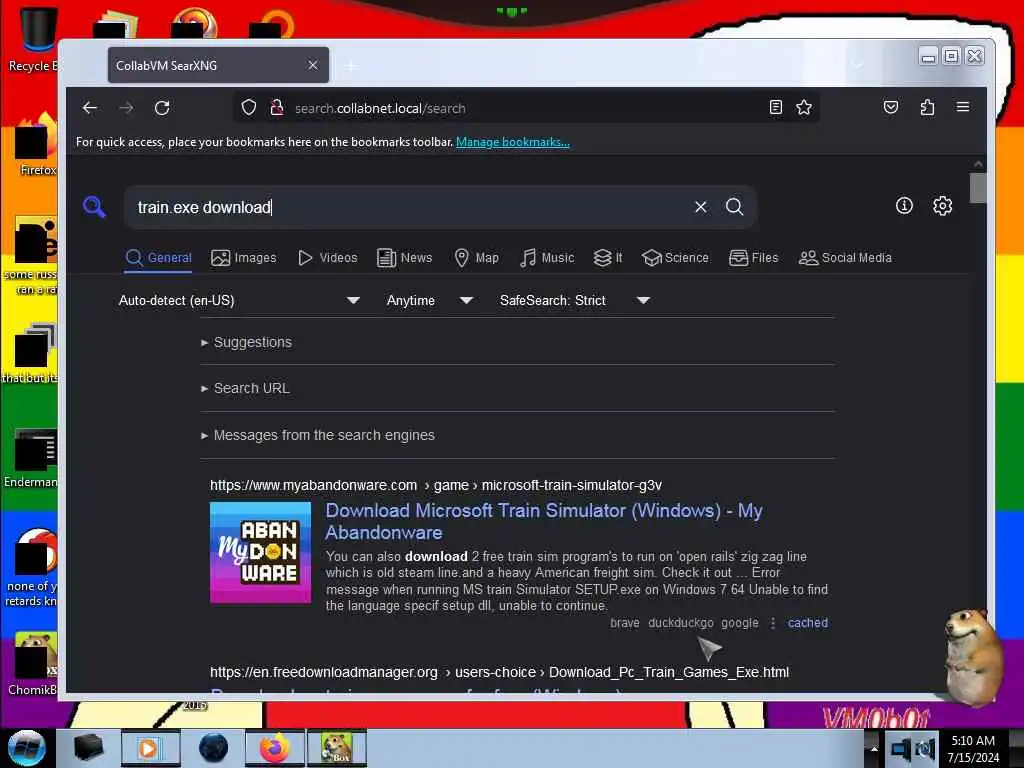1024x768 pixels.
Task: Submit search with magnifier button
Action: click(735, 207)
